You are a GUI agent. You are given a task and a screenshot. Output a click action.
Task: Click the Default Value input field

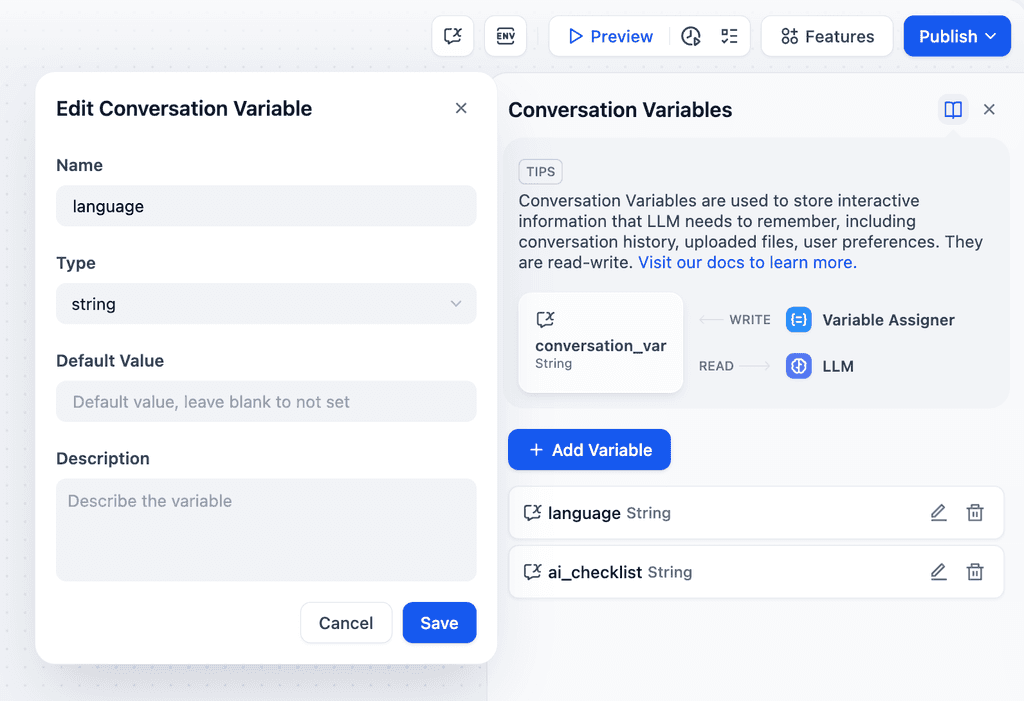click(x=265, y=401)
